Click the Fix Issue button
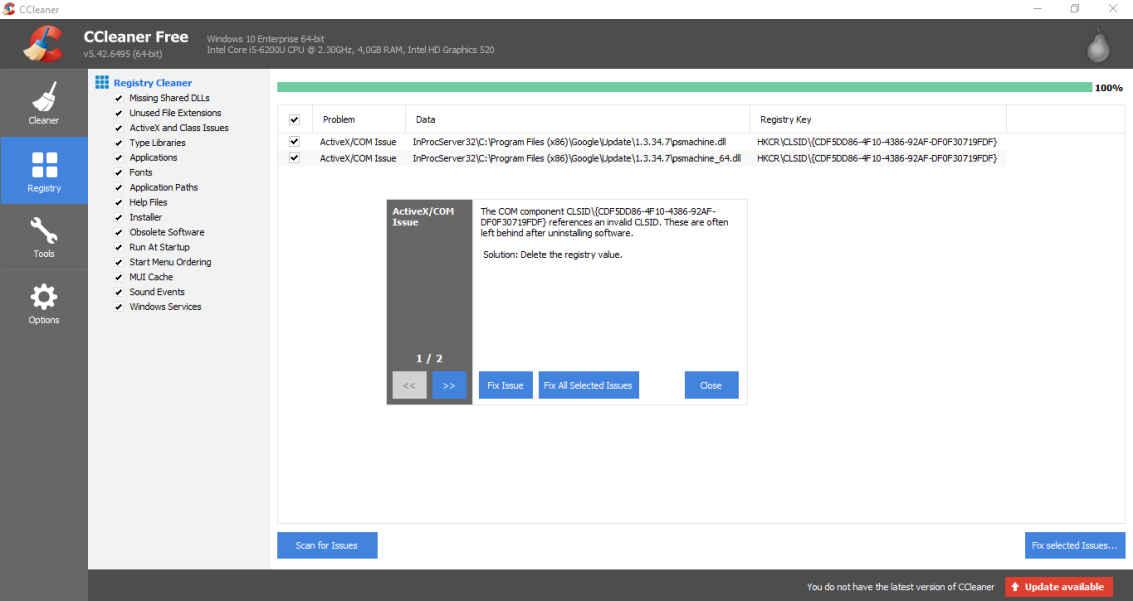The image size is (1133, 601). 505,385
